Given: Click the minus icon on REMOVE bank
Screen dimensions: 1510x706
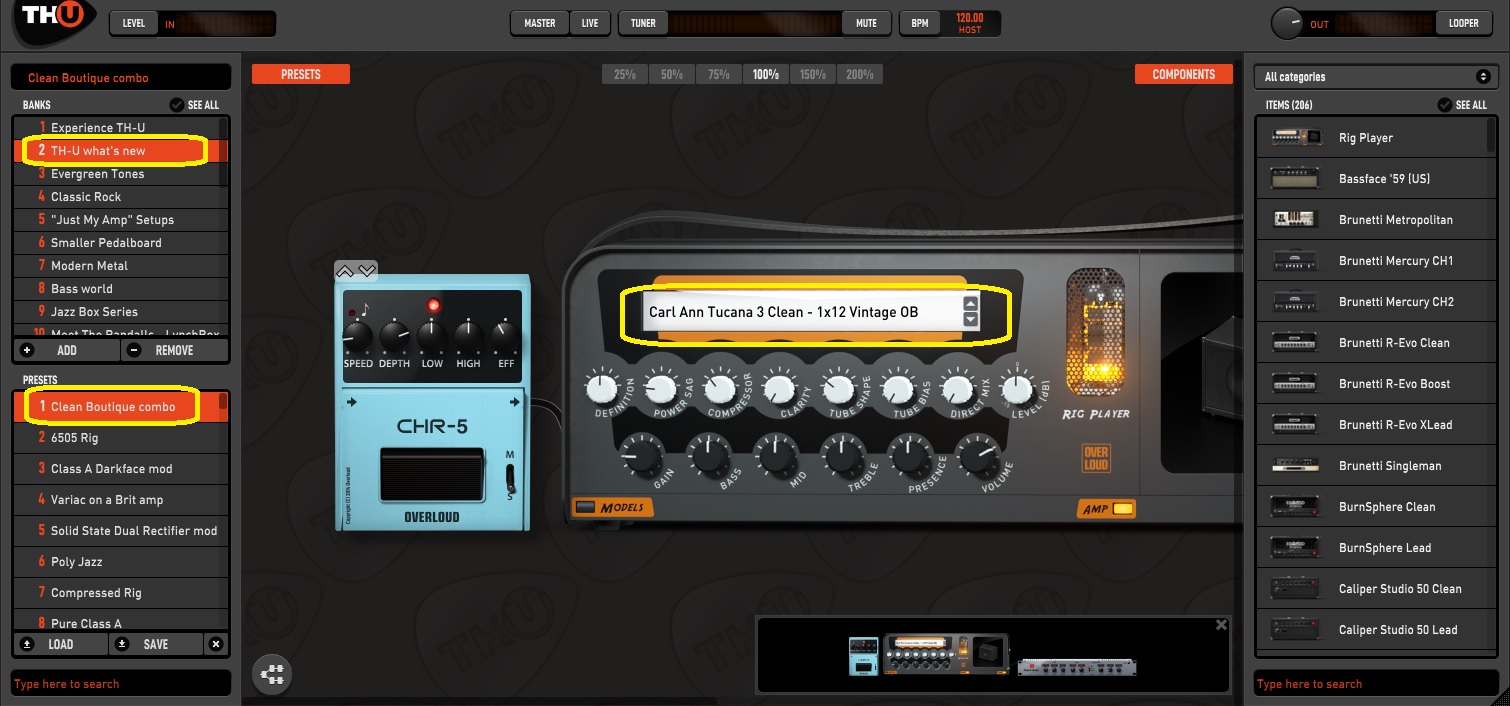Looking at the screenshot, I should tap(136, 351).
